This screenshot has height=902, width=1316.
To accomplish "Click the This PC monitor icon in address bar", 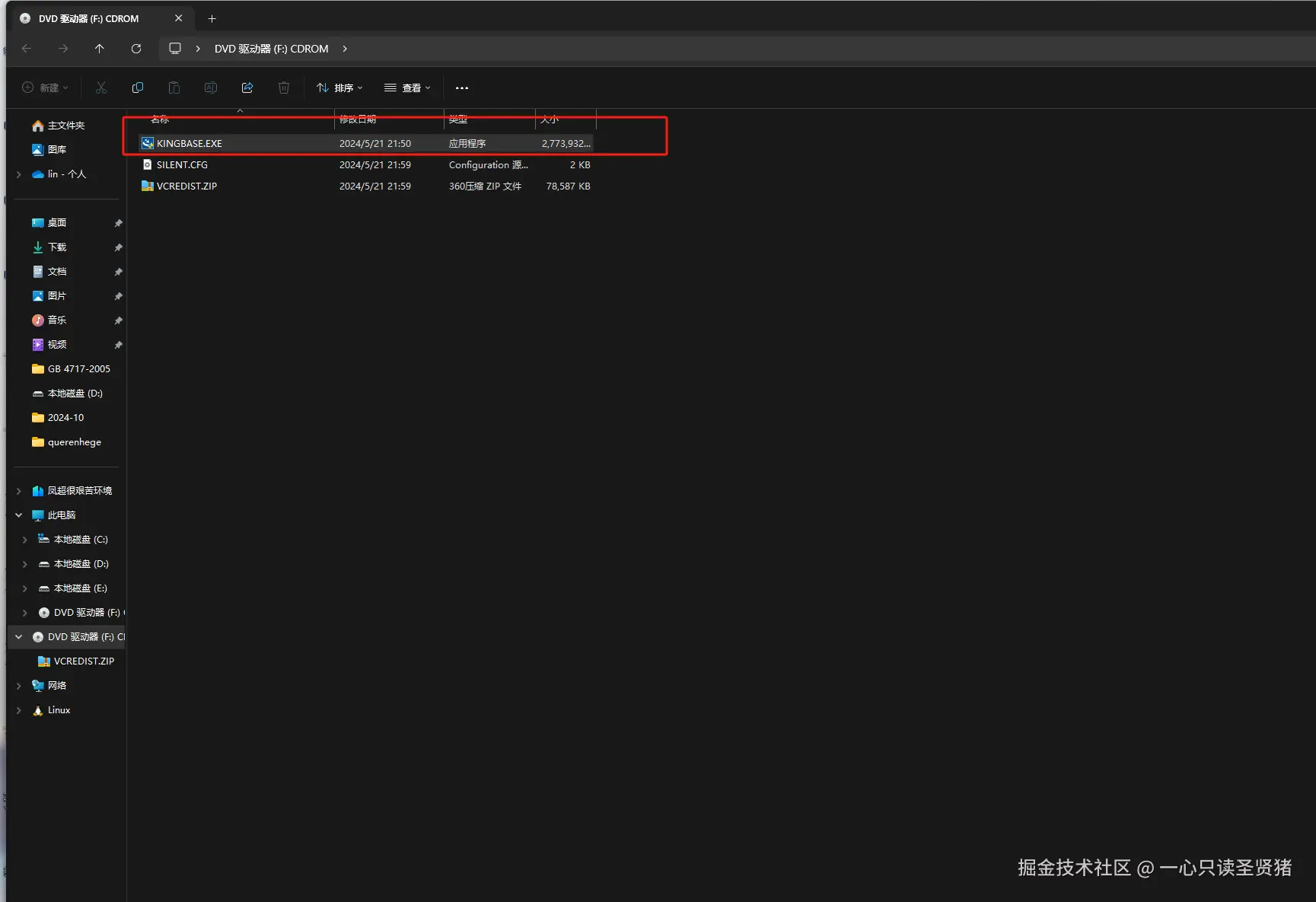I will point(175,49).
